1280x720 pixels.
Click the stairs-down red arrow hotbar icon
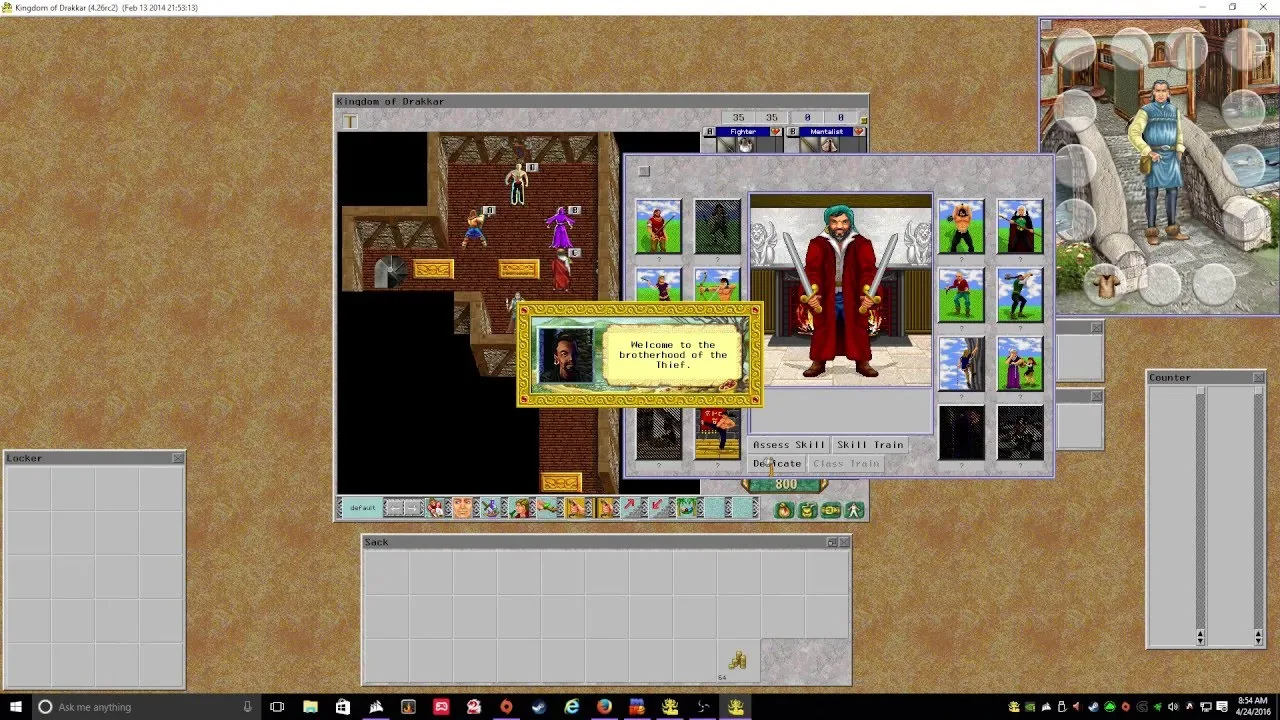click(660, 508)
